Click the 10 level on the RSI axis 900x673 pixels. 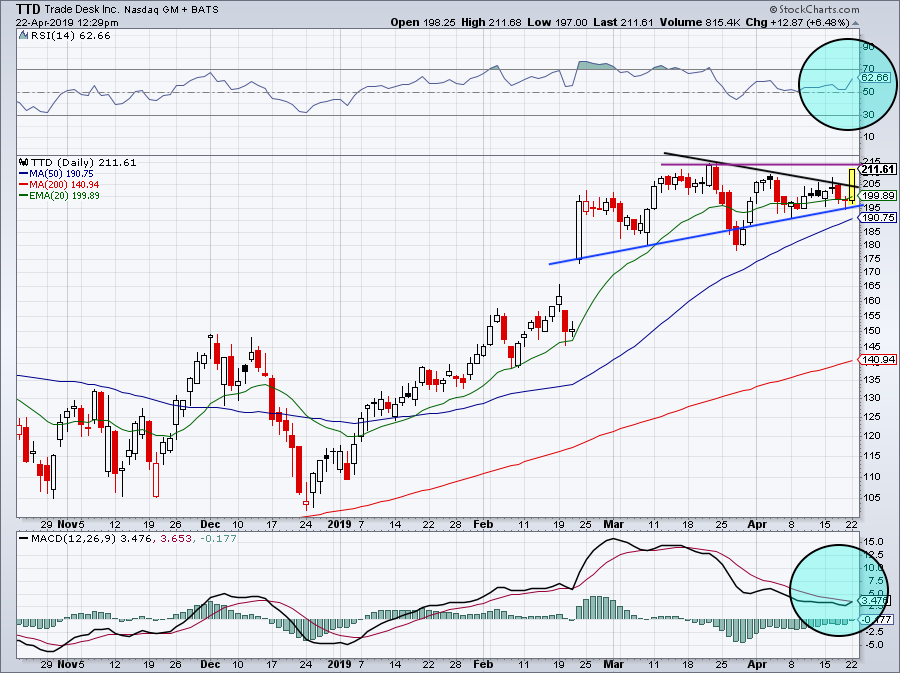click(x=869, y=137)
